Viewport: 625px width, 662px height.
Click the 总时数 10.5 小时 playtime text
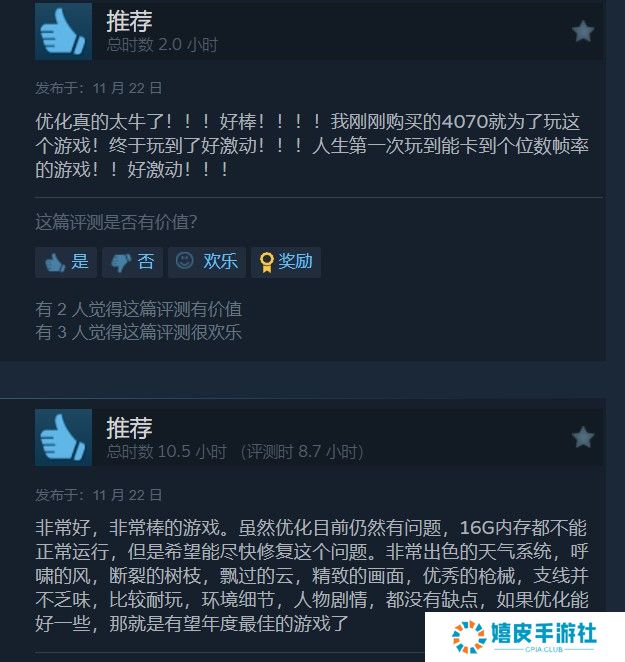pos(166,451)
